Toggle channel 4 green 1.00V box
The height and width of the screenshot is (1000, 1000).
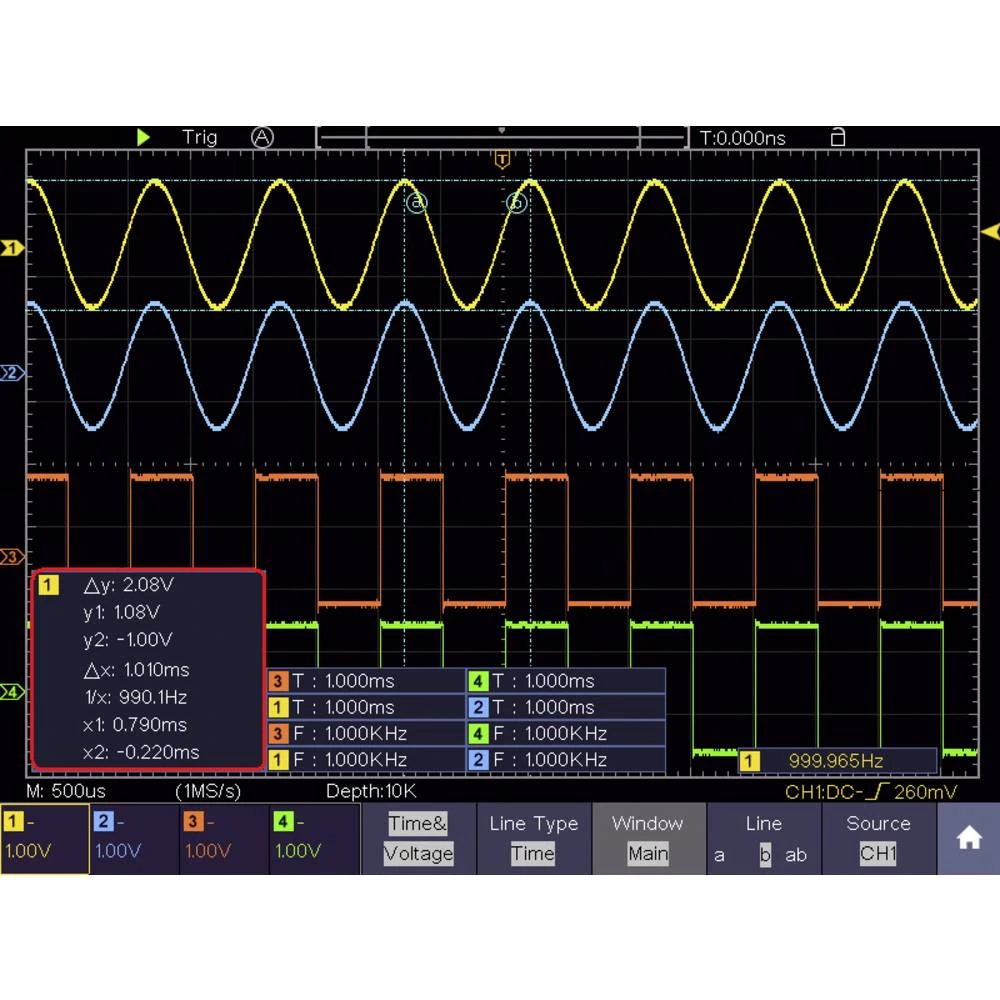314,839
